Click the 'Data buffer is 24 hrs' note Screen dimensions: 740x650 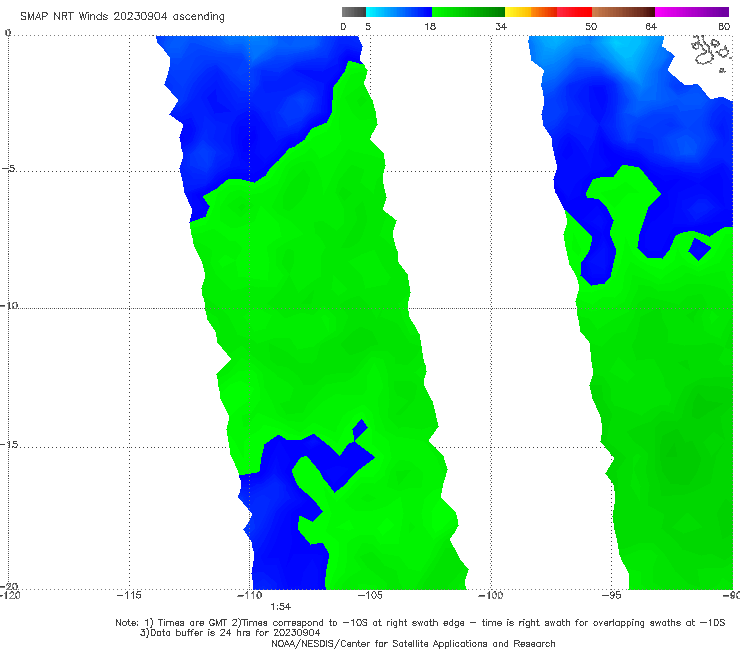230,633
